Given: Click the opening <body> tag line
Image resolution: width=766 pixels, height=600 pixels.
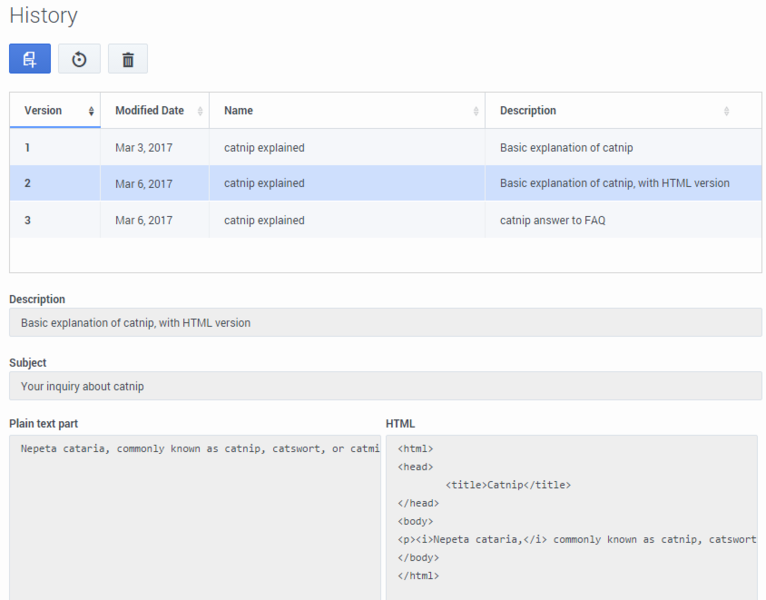Looking at the screenshot, I should tap(415, 521).
